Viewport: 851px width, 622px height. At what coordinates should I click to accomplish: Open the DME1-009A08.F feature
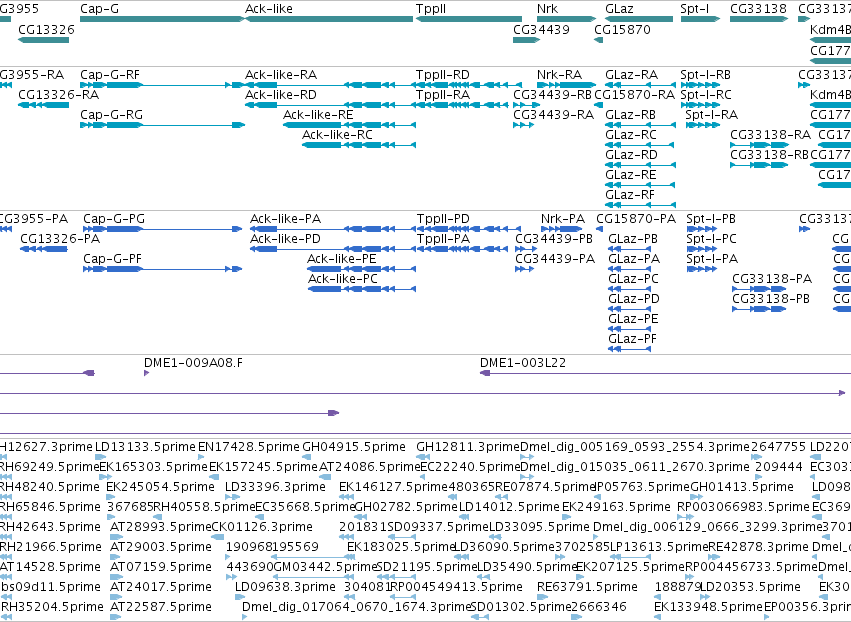click(147, 373)
